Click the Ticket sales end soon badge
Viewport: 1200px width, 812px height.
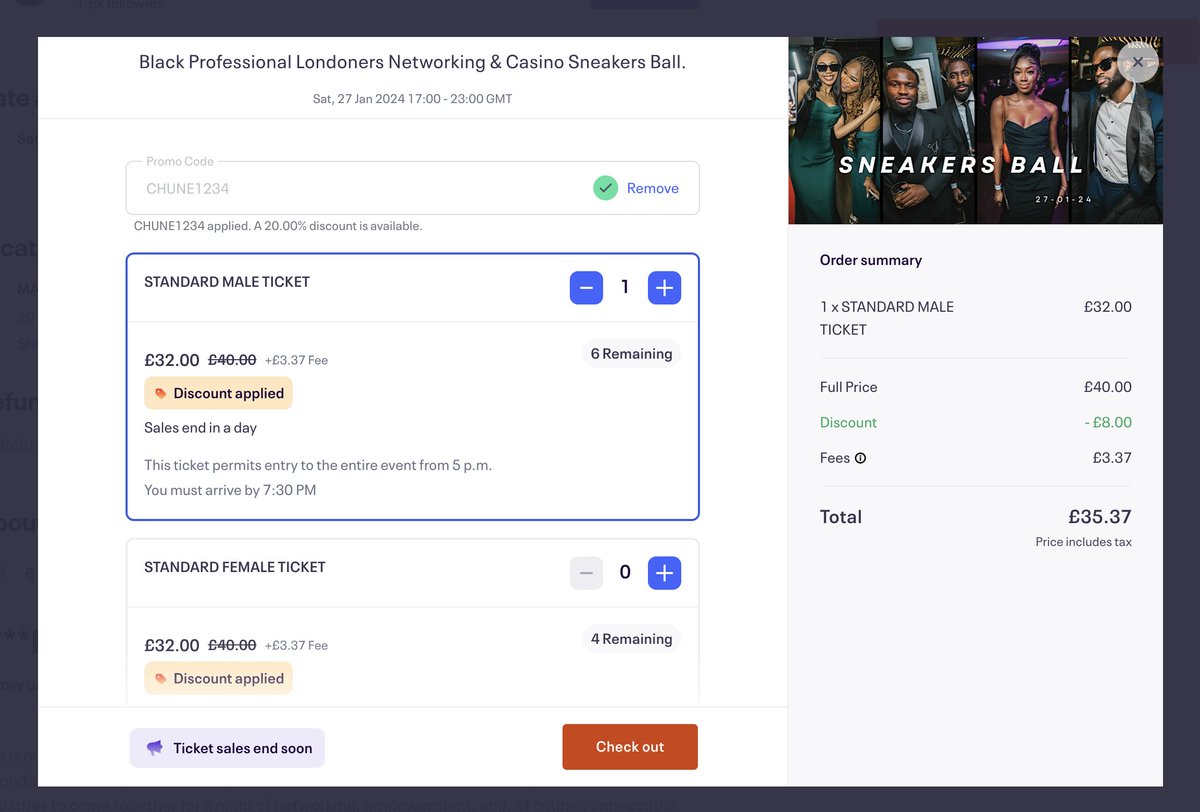pos(227,748)
